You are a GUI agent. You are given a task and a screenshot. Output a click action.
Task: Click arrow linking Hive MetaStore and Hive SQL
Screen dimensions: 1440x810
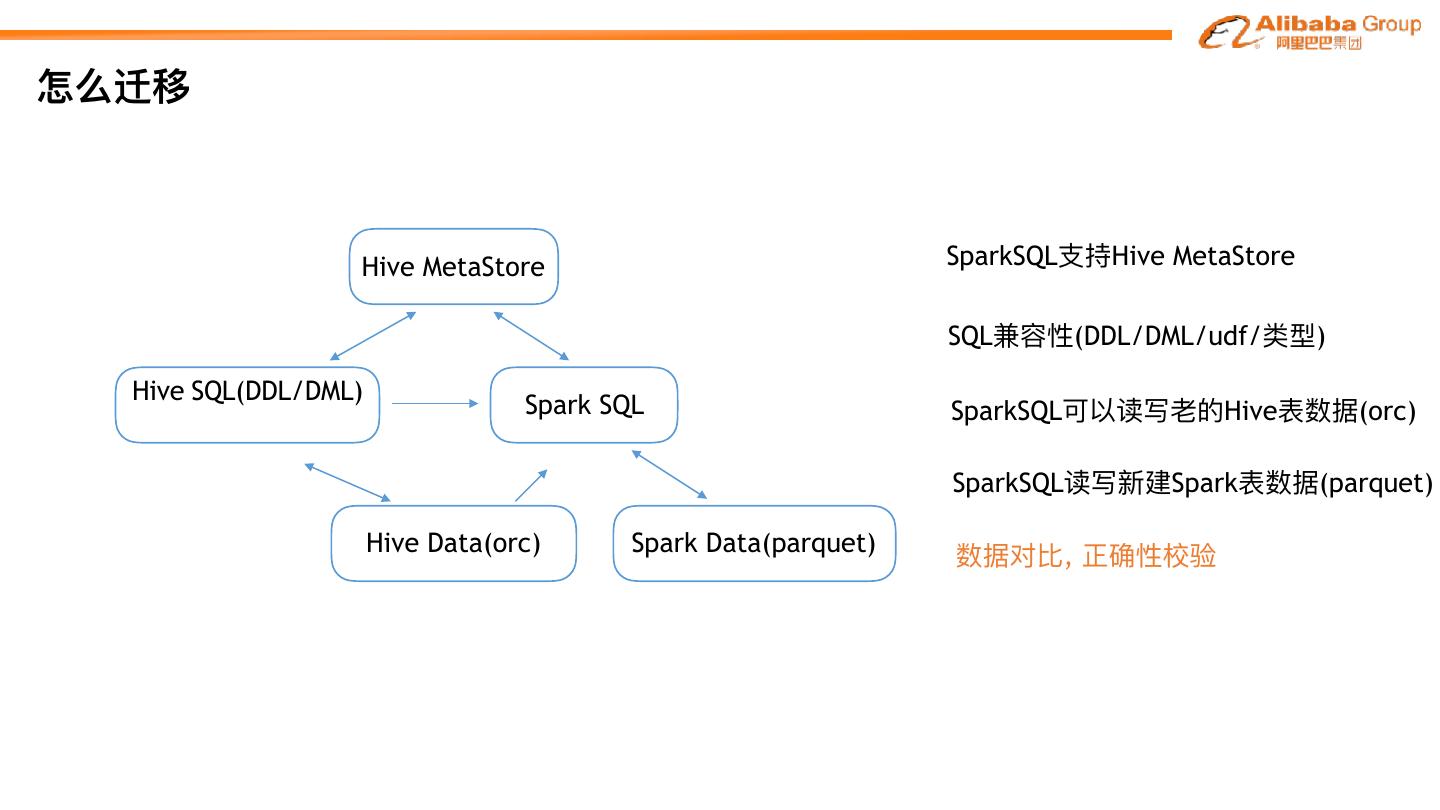pos(373,336)
